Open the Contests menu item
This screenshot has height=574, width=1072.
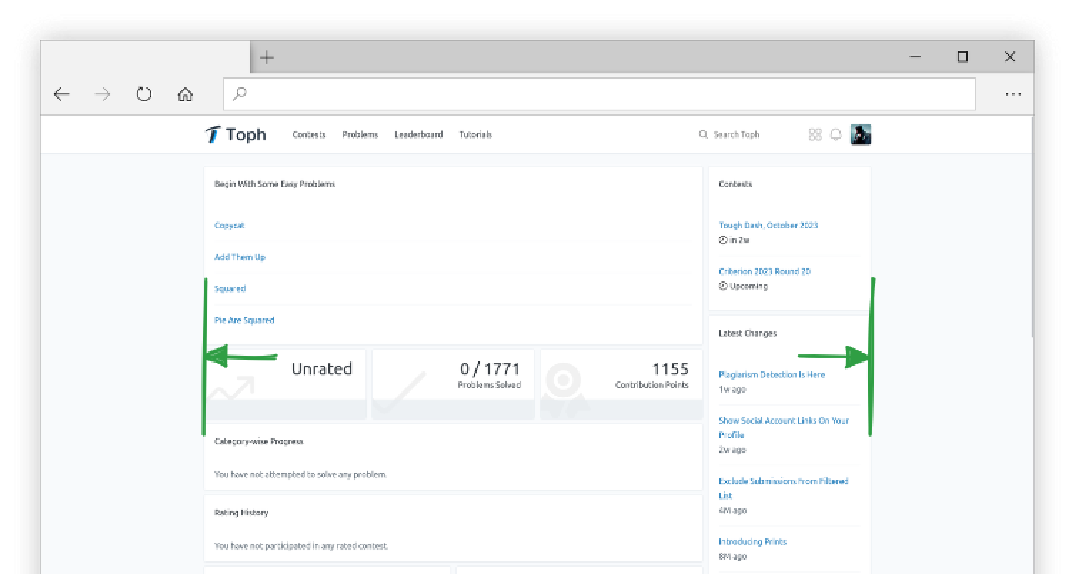(x=309, y=135)
